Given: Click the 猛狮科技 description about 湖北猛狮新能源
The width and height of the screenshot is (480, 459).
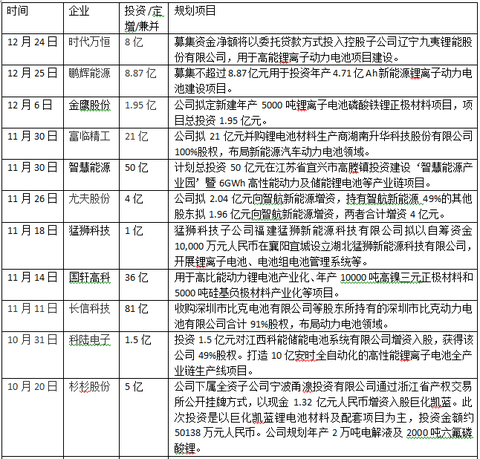Looking at the screenshot, I should [323, 246].
